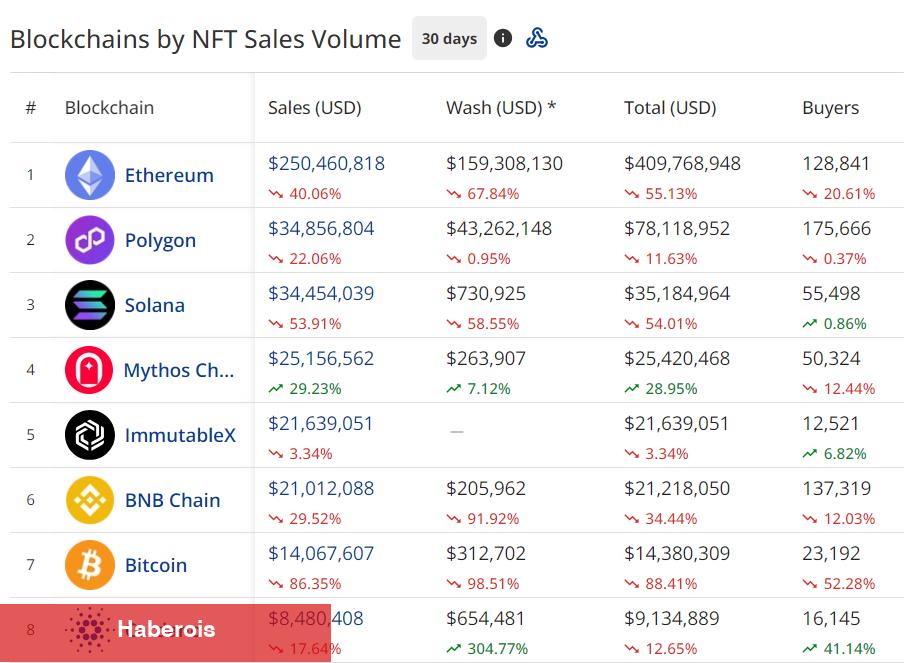Click Polygon sales value $34,856,804
This screenshot has width=914, height=663.
pos(321,228)
